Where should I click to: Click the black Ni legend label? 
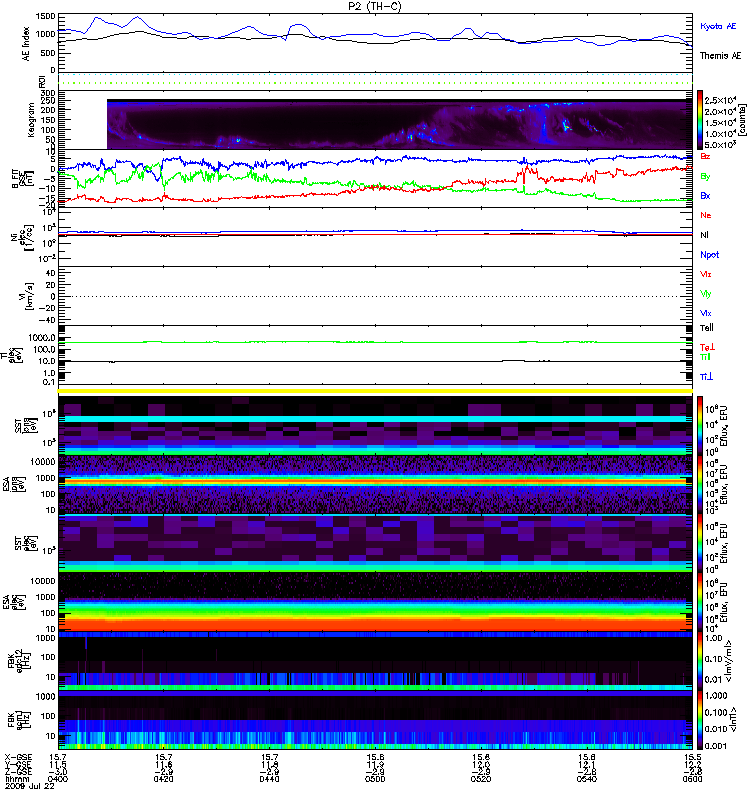pyautogui.click(x=704, y=235)
